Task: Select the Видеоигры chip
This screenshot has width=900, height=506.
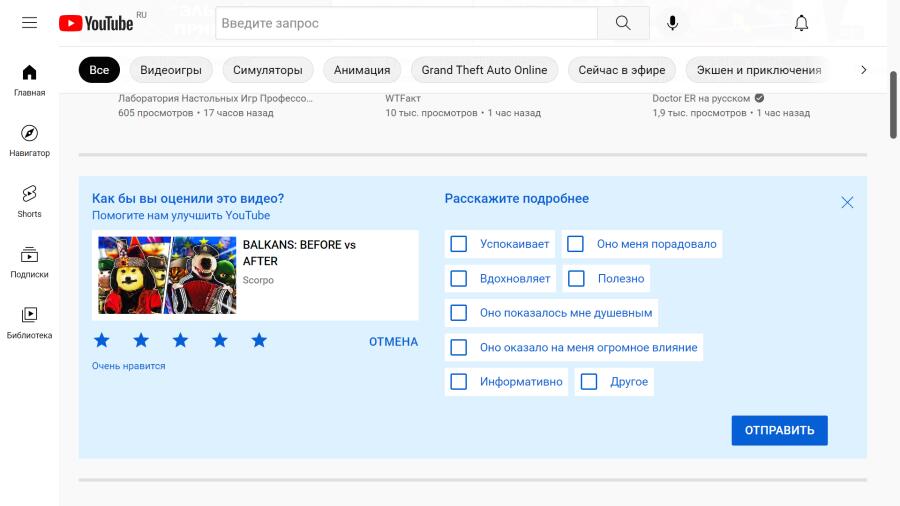Action: pos(171,70)
